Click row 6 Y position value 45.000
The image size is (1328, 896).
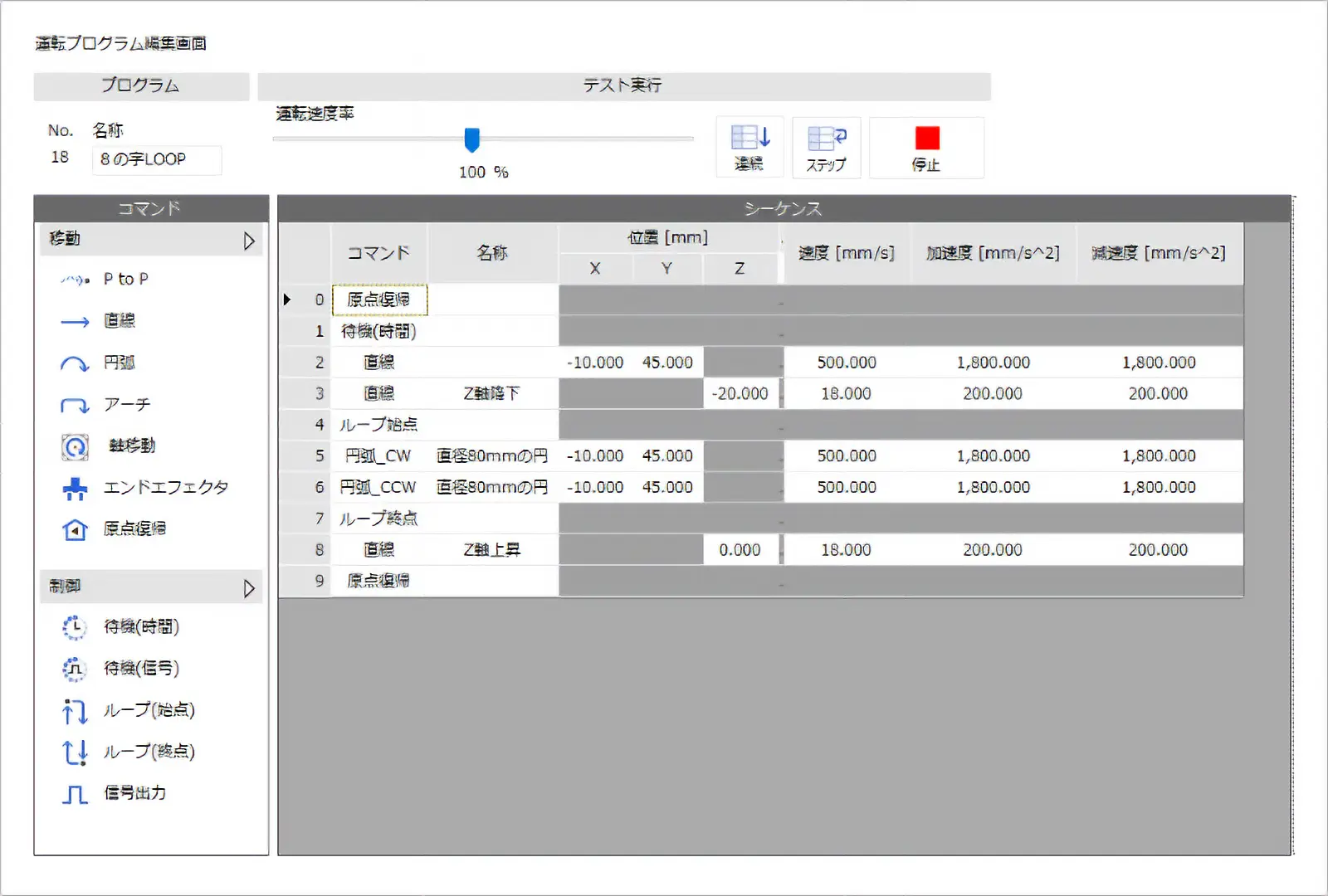[667, 487]
